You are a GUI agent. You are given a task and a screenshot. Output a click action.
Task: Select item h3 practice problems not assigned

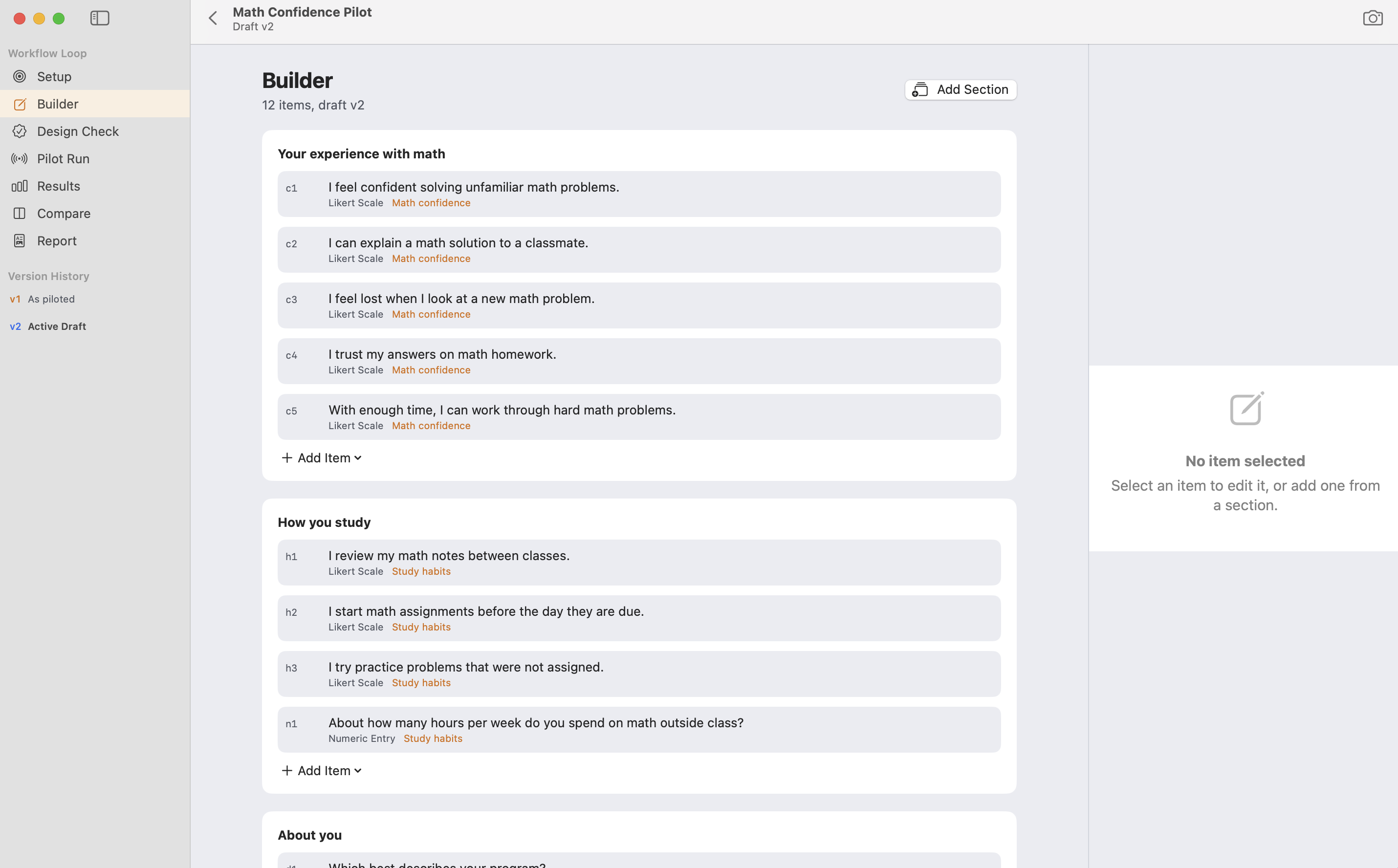click(x=639, y=674)
